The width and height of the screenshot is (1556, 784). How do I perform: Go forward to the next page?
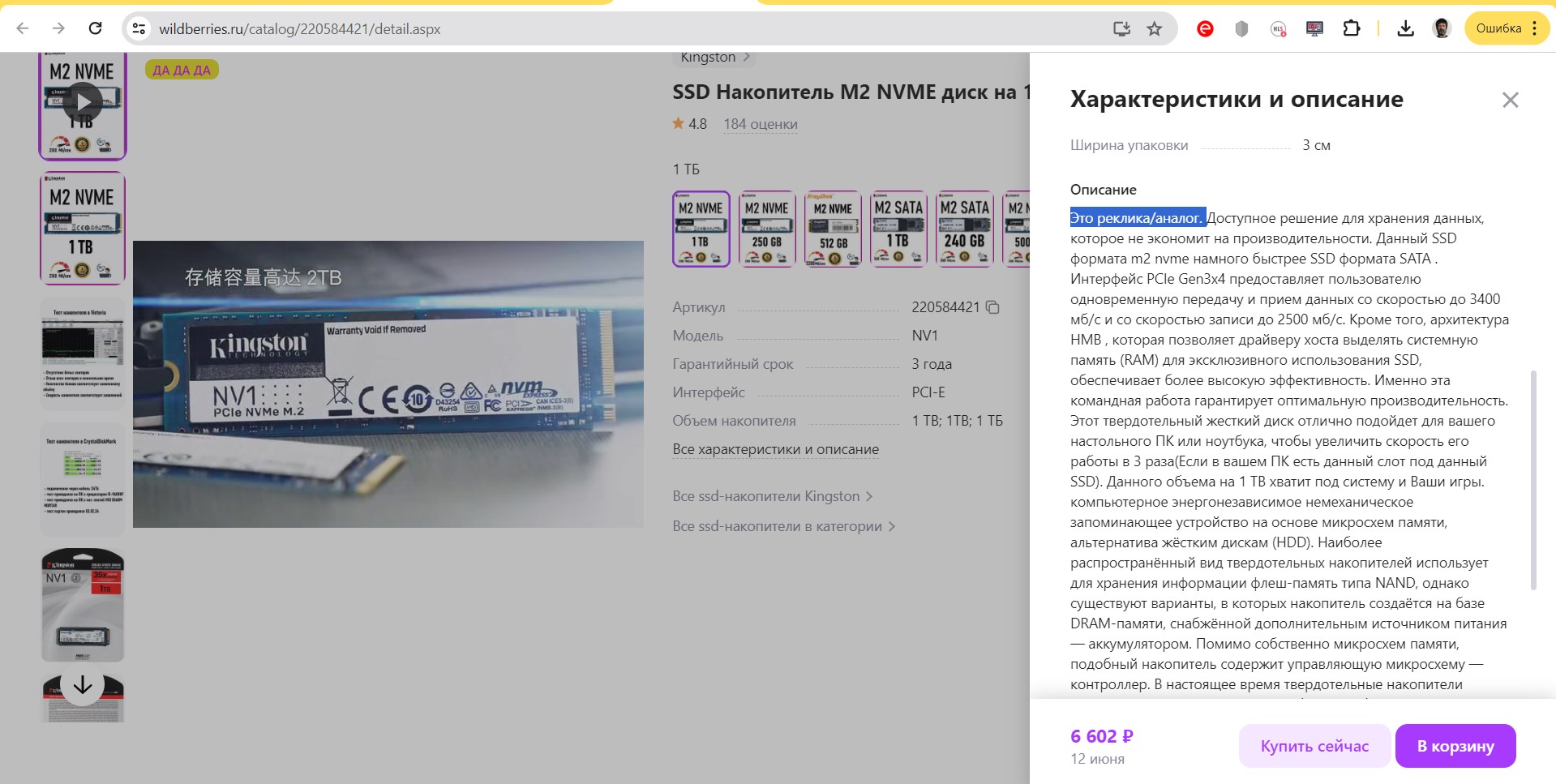click(58, 28)
